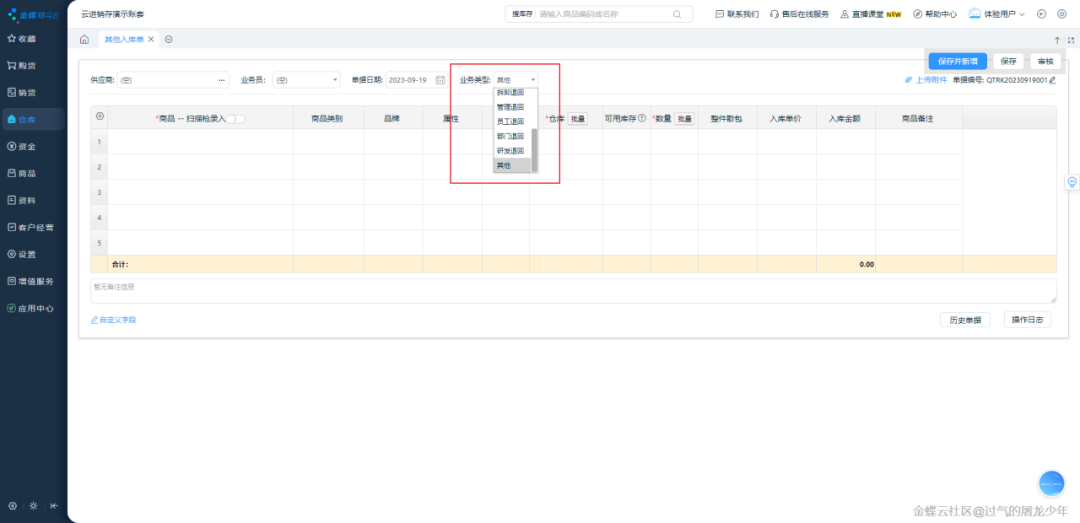Open the 增值服务 sidebar module

tap(30, 281)
